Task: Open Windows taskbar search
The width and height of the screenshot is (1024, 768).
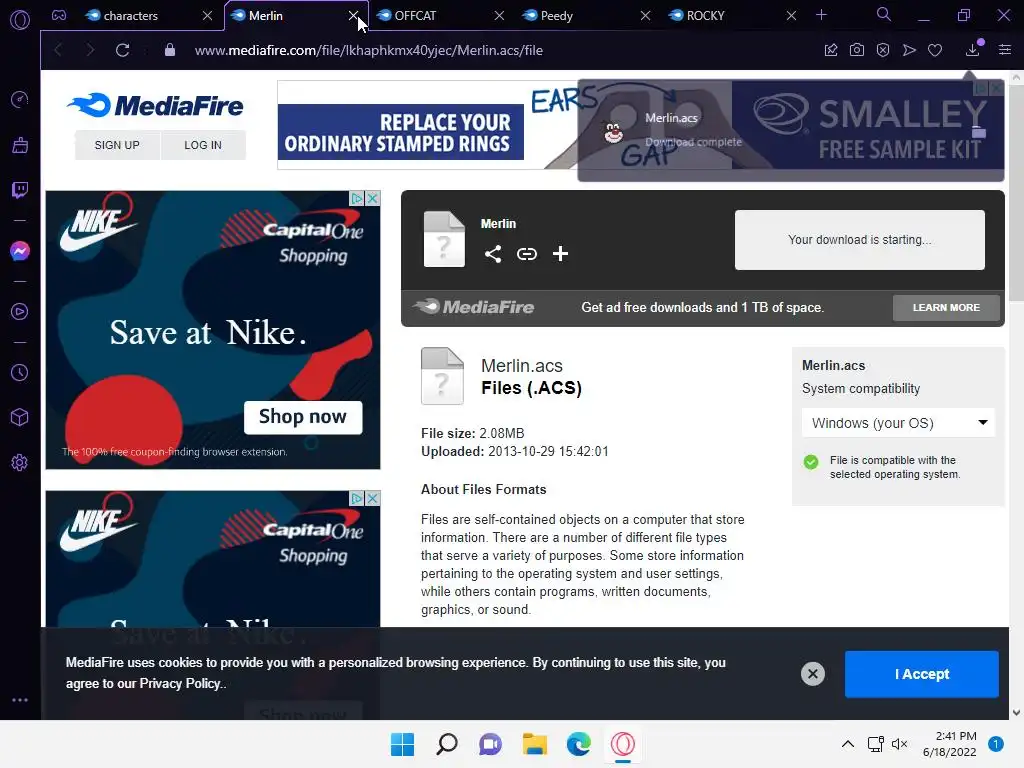Action: point(447,744)
